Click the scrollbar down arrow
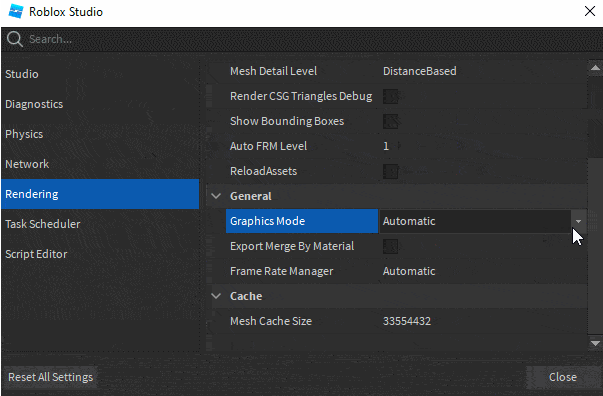Image resolution: width=603 pixels, height=396 pixels. (x=595, y=343)
